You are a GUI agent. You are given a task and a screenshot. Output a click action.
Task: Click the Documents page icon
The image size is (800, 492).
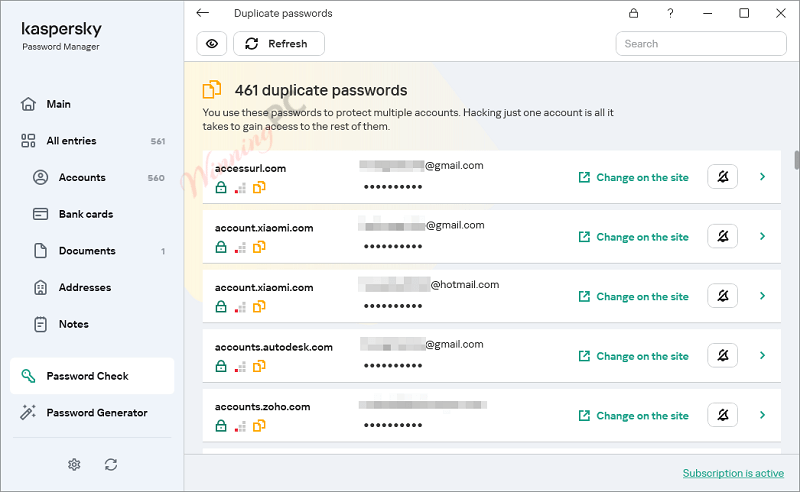(x=40, y=251)
